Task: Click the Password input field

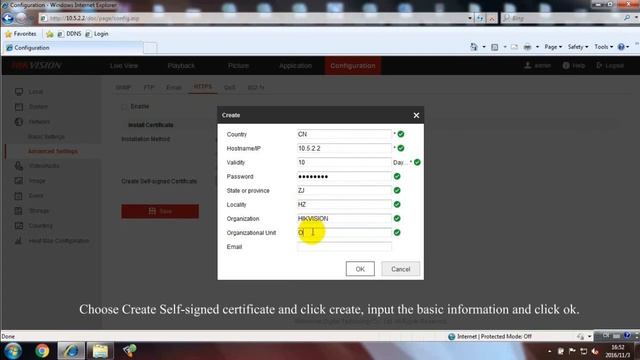Action: click(344, 176)
